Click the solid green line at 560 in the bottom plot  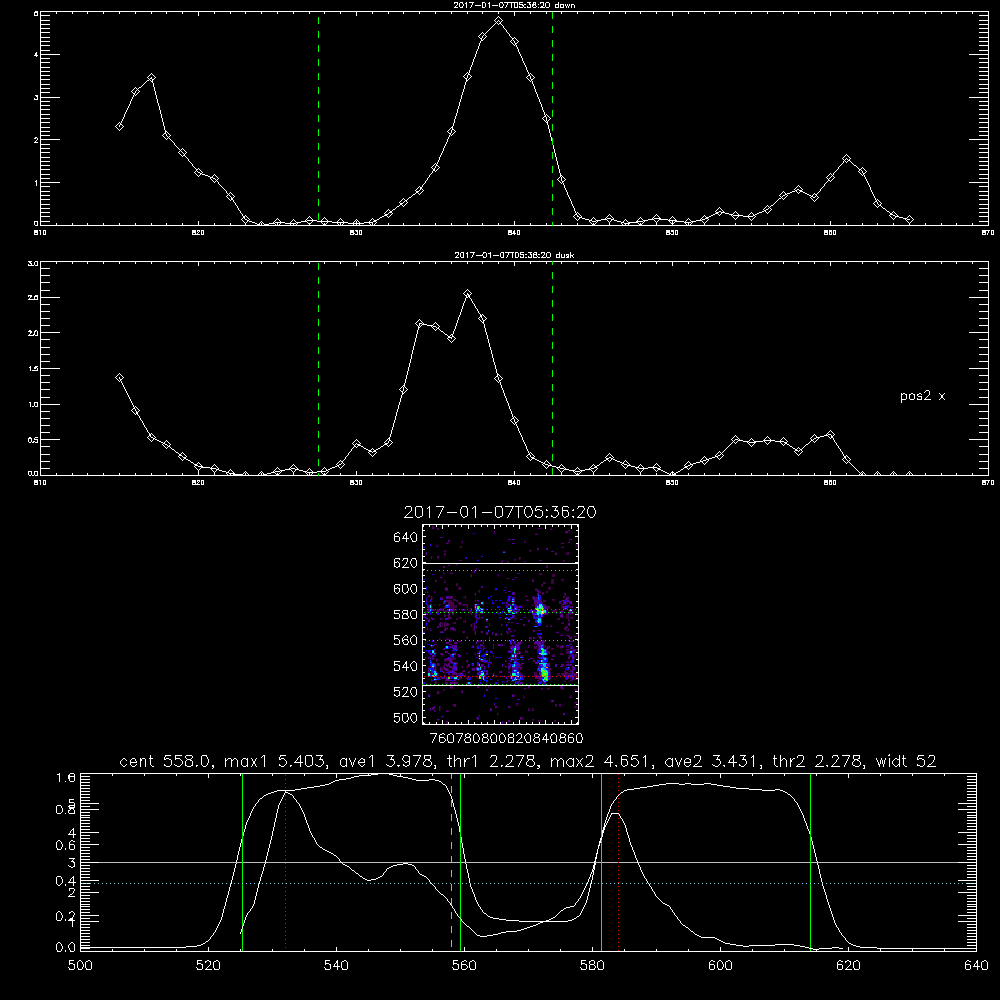(x=460, y=861)
